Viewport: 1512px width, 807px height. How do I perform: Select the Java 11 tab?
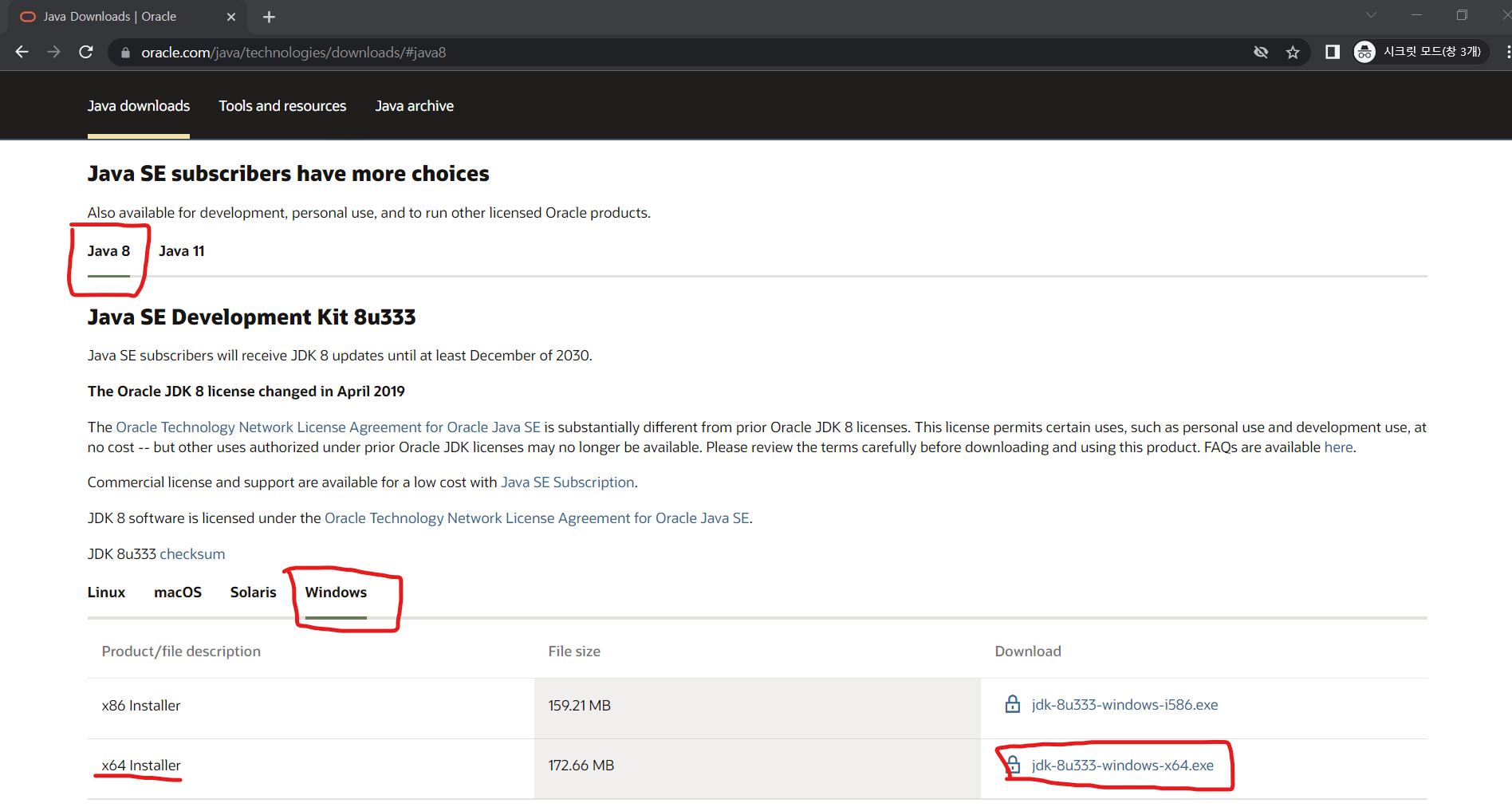pyautogui.click(x=182, y=251)
